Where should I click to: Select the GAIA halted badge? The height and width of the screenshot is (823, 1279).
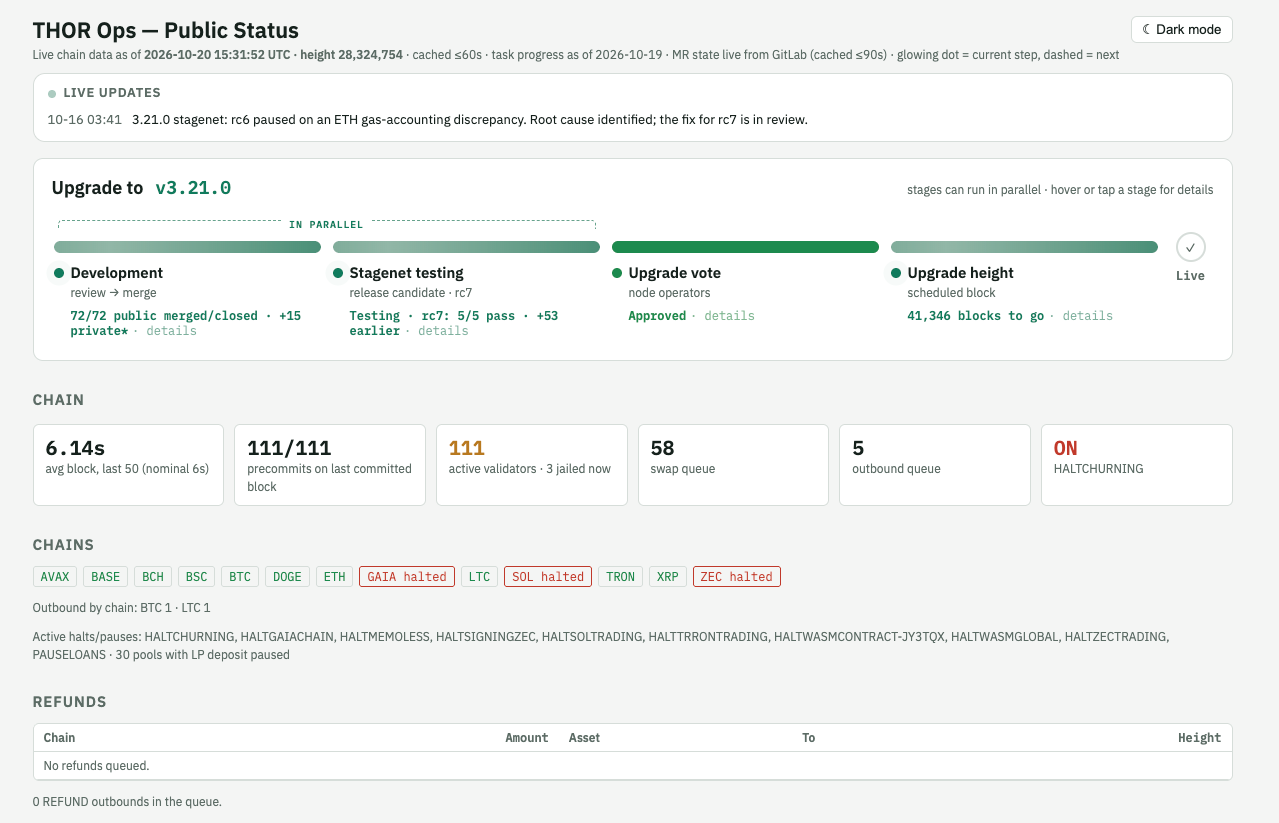click(x=407, y=577)
